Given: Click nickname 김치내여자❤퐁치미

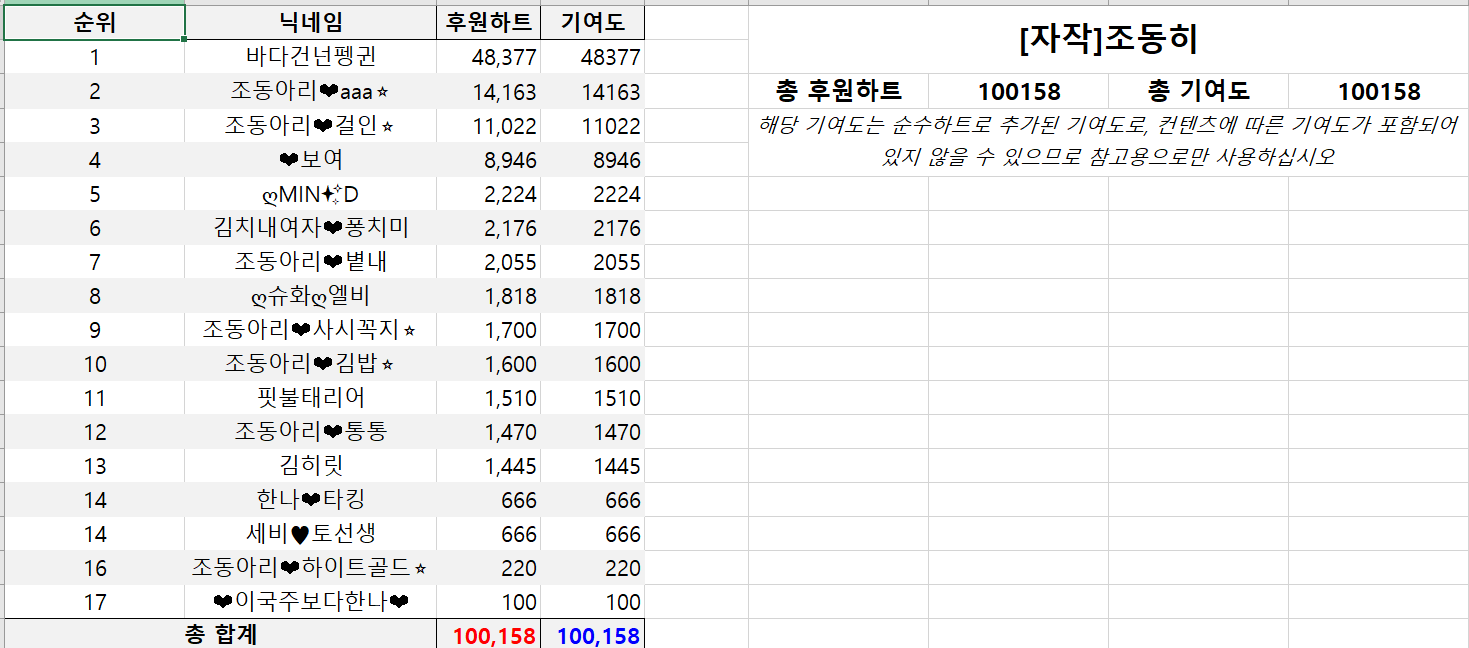Looking at the screenshot, I should [x=306, y=227].
